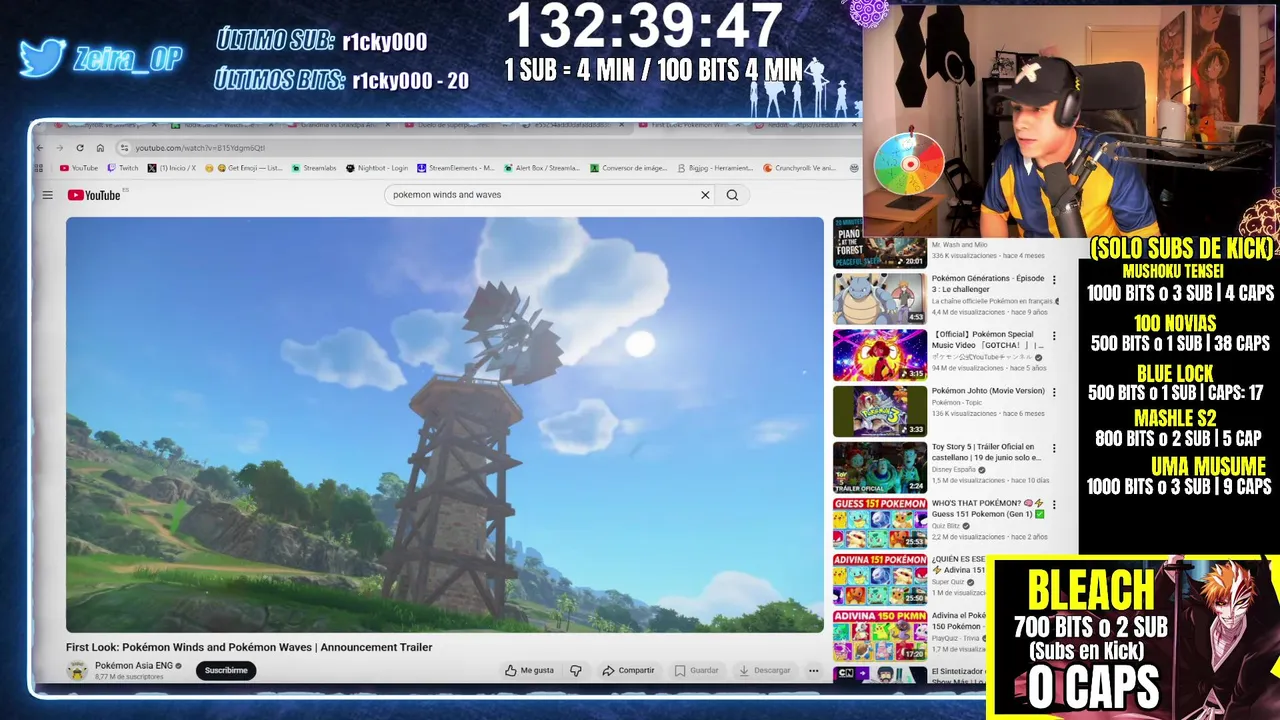Reload the page with the refresh icon
The image size is (1280, 720).
pos(80,148)
